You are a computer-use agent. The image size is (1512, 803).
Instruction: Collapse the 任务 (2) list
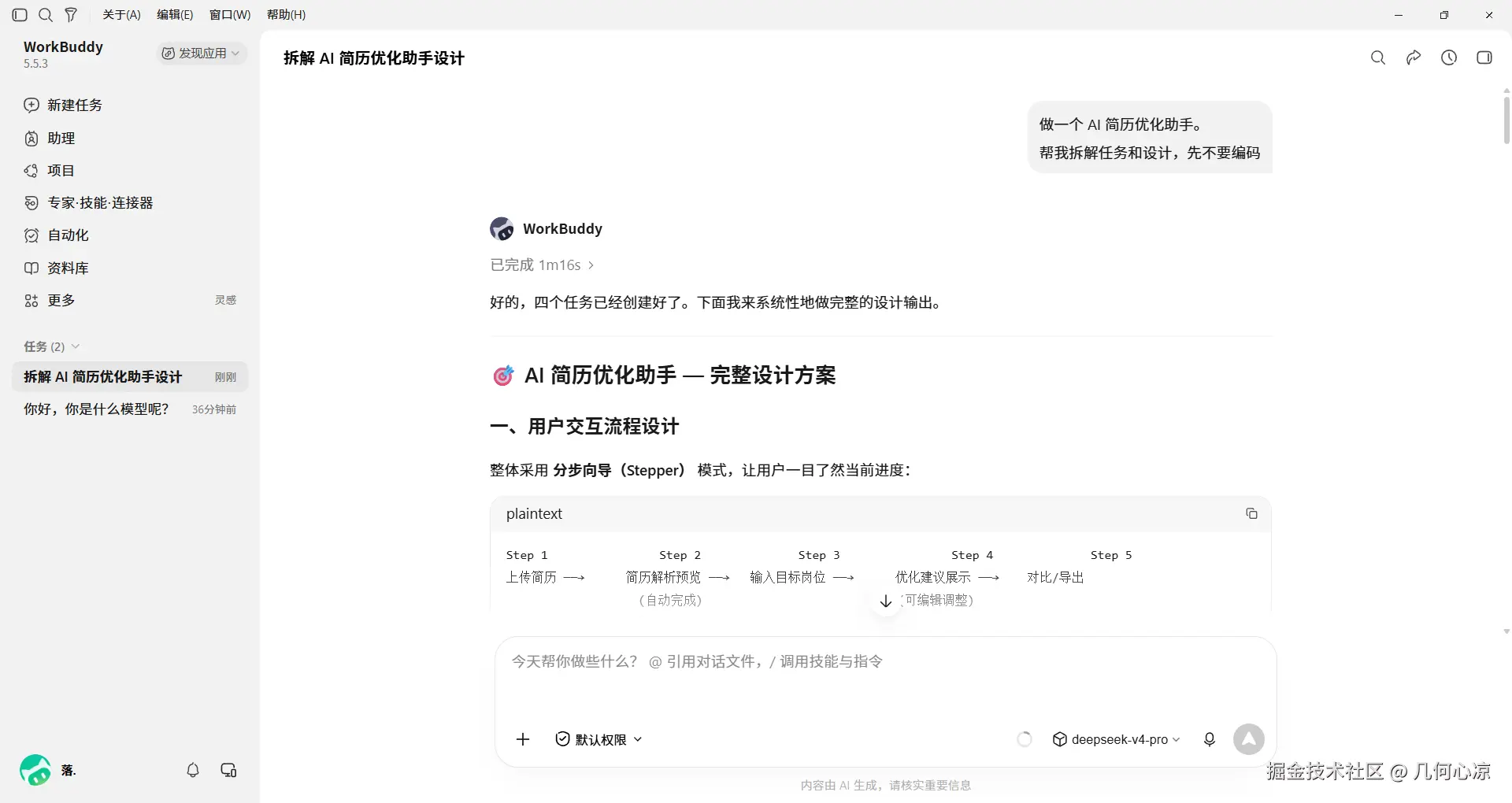click(x=52, y=346)
